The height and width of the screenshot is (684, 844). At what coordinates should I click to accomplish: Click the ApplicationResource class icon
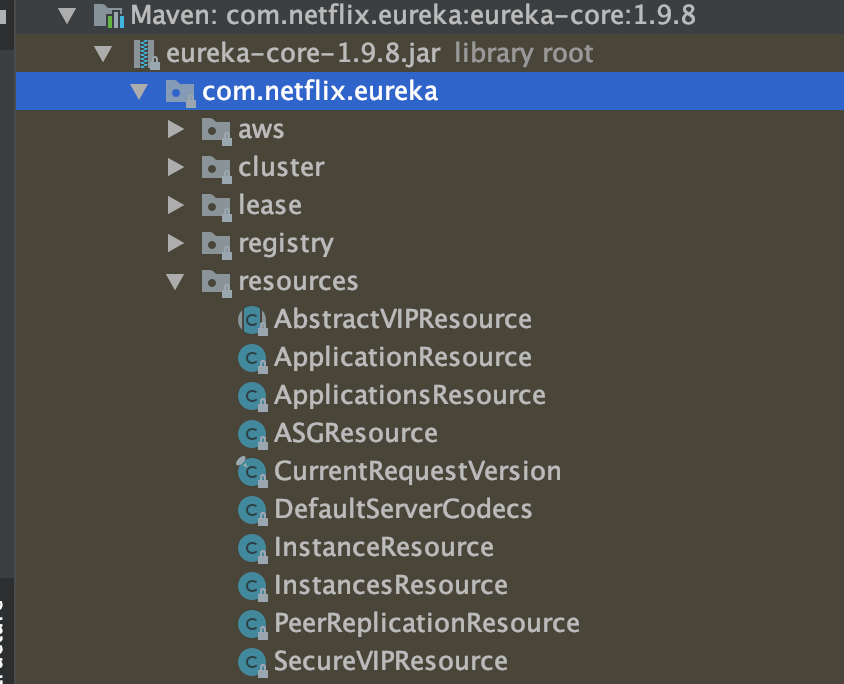[251, 358]
